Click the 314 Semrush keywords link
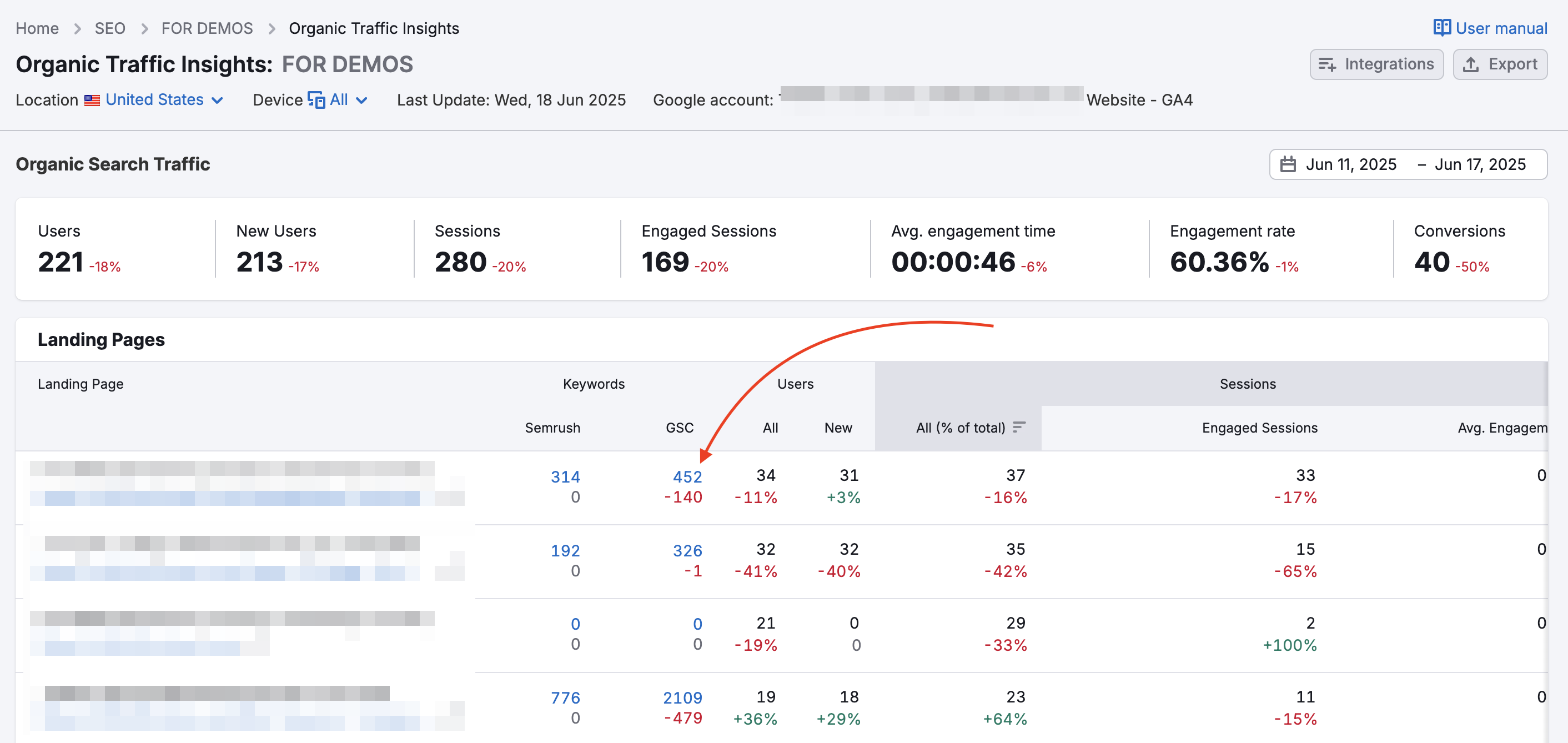 pos(565,476)
